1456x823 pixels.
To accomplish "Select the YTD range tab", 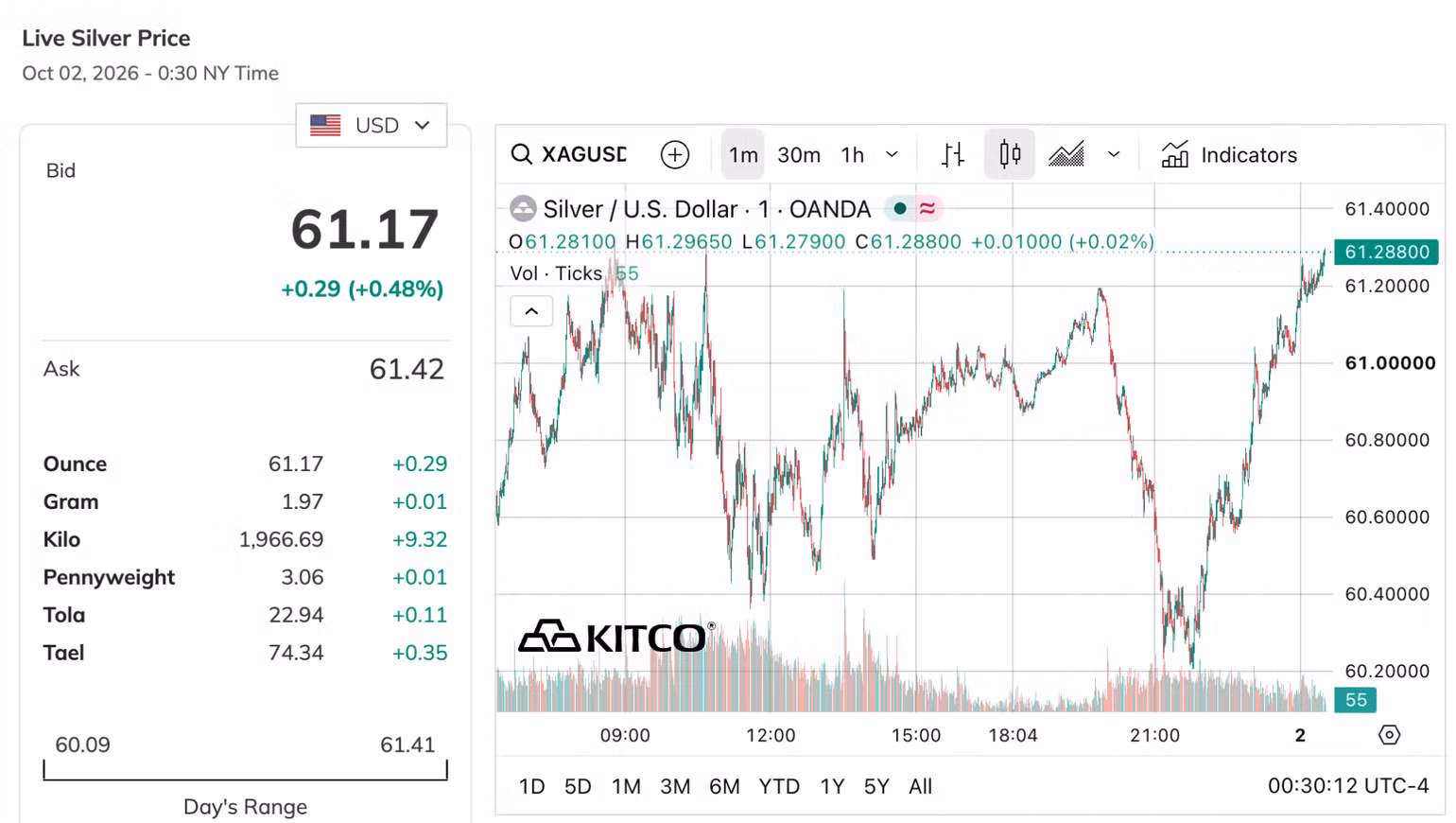I will 779,786.
